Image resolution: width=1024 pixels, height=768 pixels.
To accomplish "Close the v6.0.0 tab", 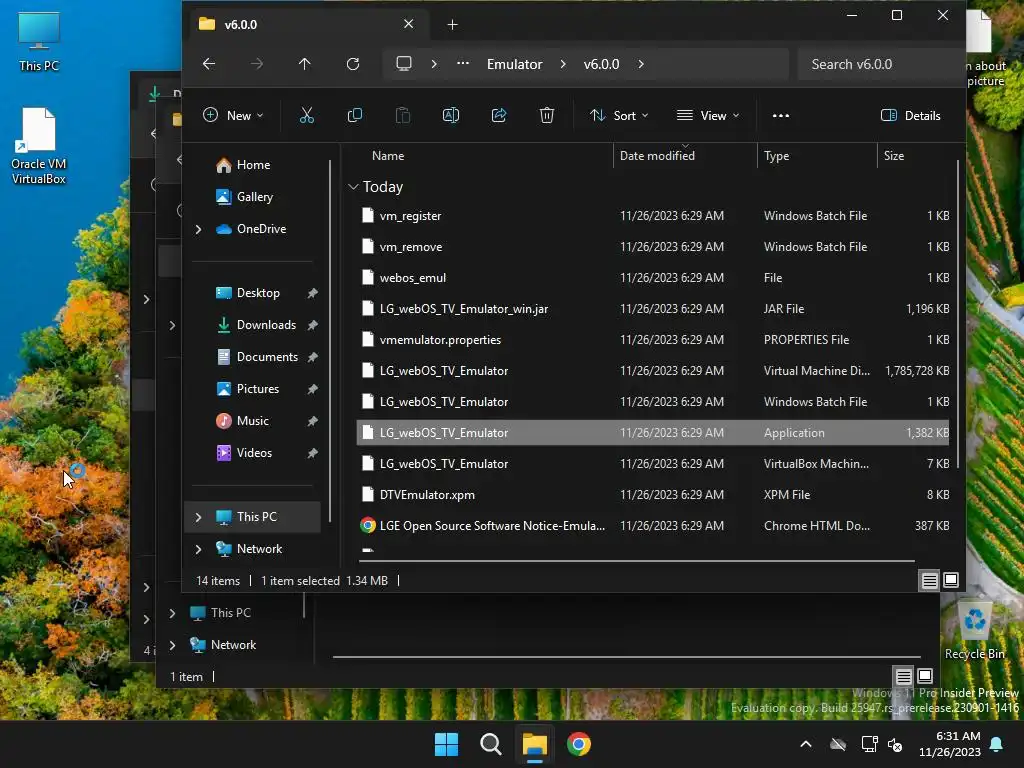I will coord(408,24).
